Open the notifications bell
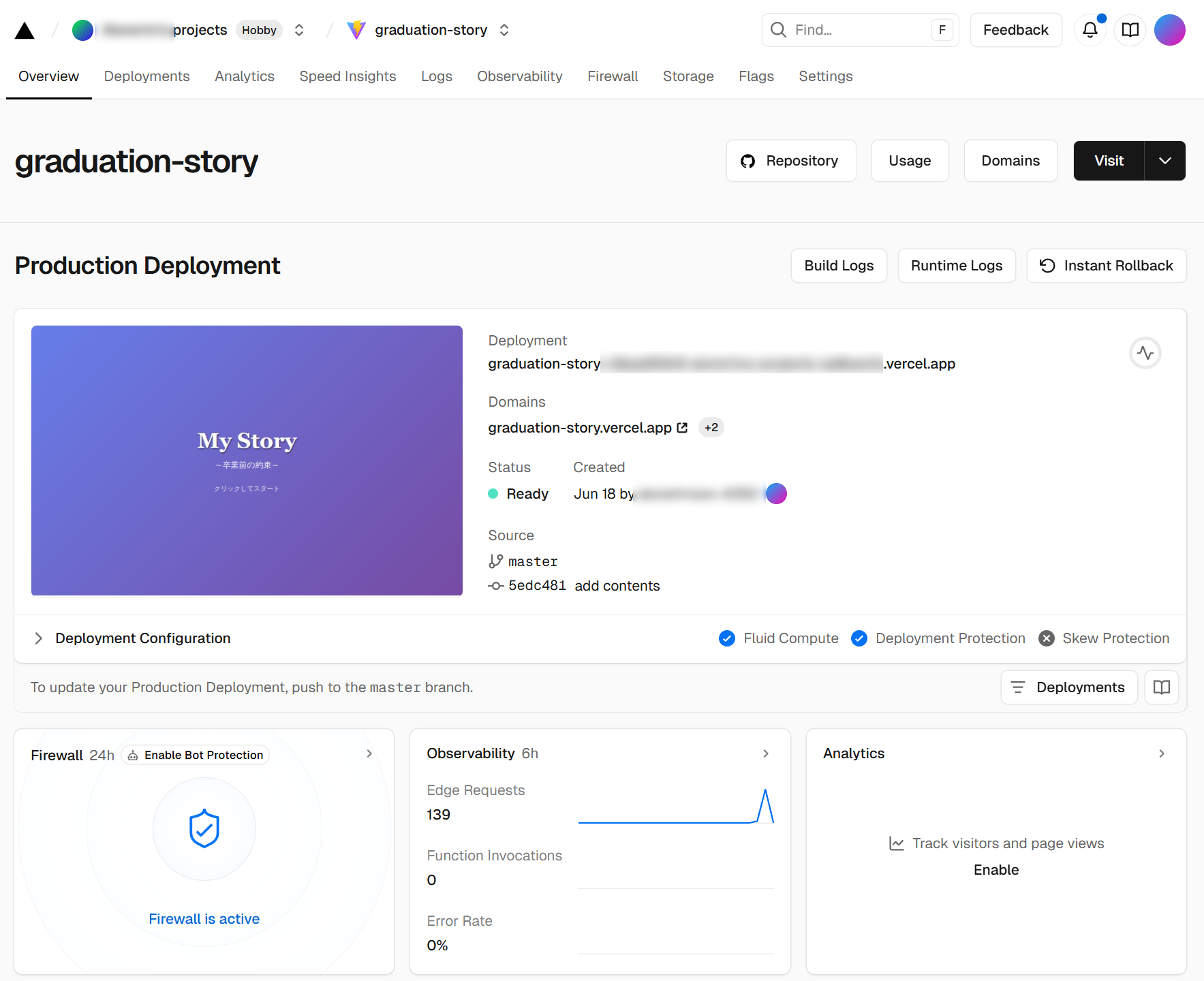The image size is (1204, 981). (1090, 30)
